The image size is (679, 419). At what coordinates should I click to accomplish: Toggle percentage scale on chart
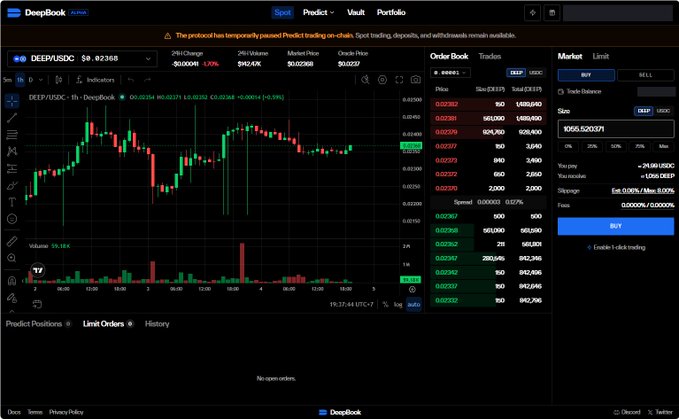click(x=385, y=304)
